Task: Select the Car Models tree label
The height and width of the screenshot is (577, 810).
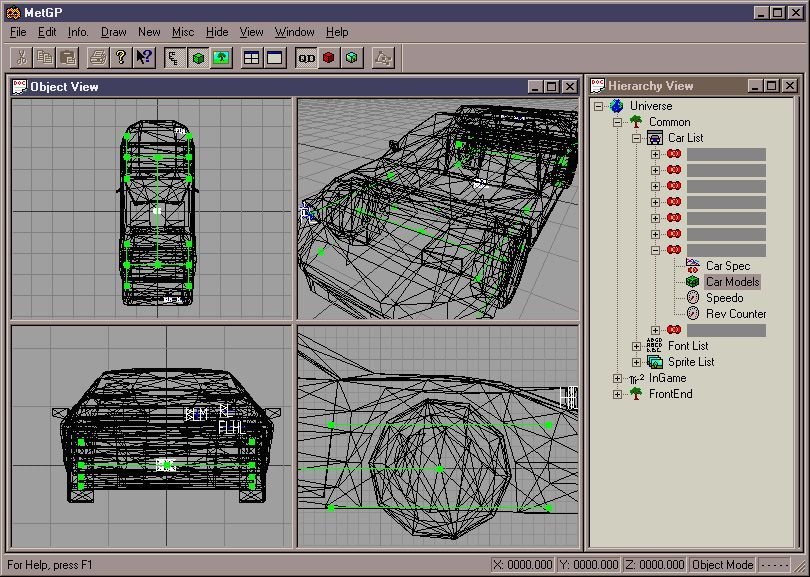Action: (x=733, y=282)
